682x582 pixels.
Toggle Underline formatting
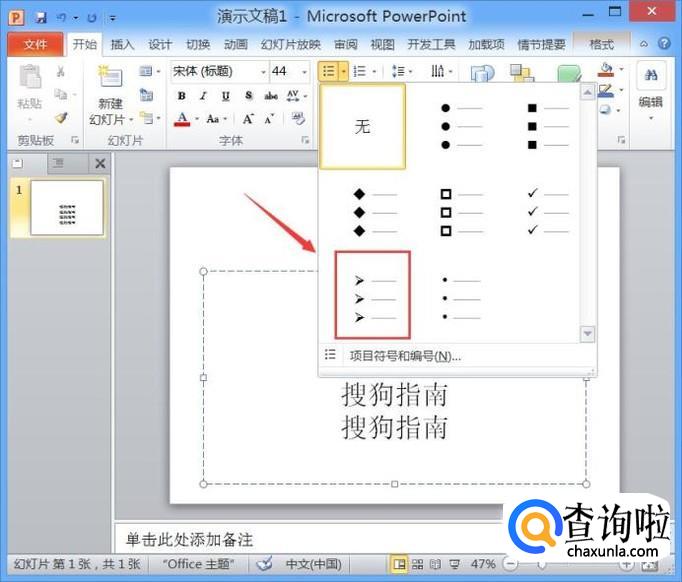225,96
